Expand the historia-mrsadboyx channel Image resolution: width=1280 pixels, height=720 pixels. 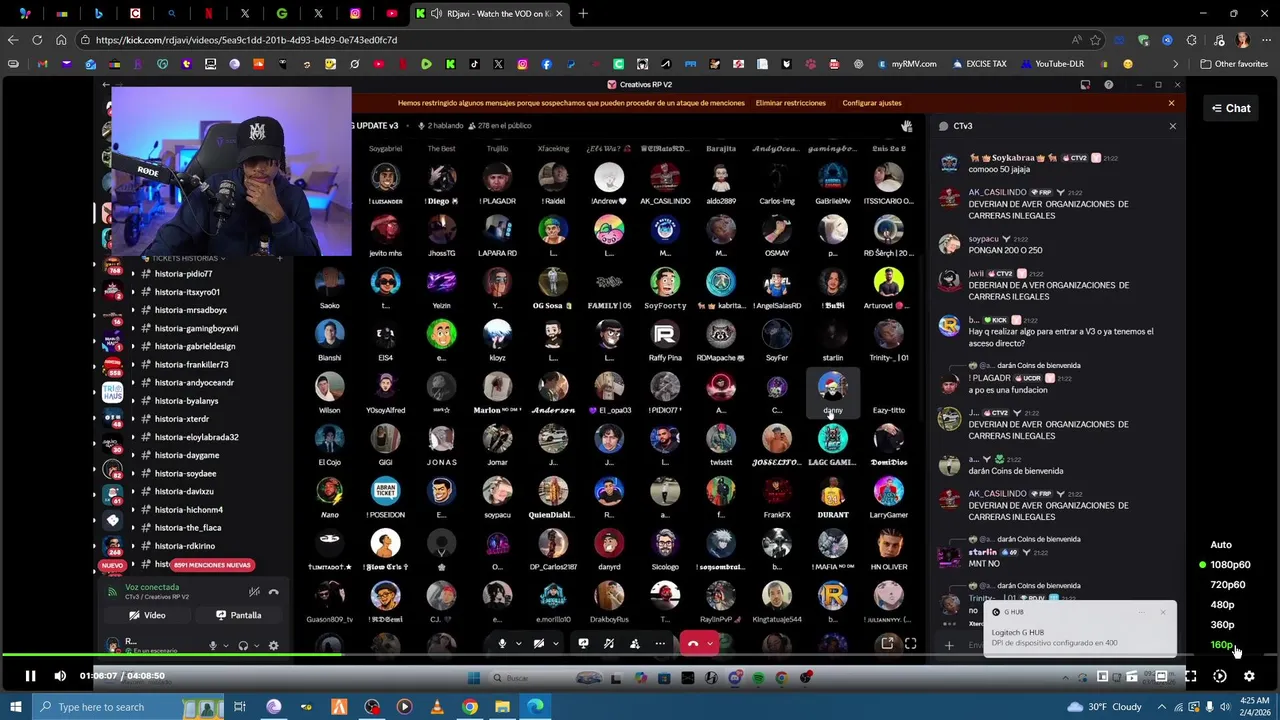(x=132, y=310)
